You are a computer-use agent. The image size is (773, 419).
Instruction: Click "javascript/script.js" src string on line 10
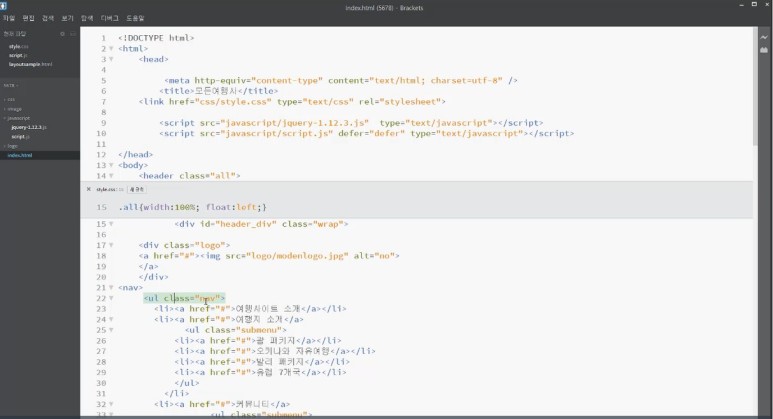tap(277, 134)
